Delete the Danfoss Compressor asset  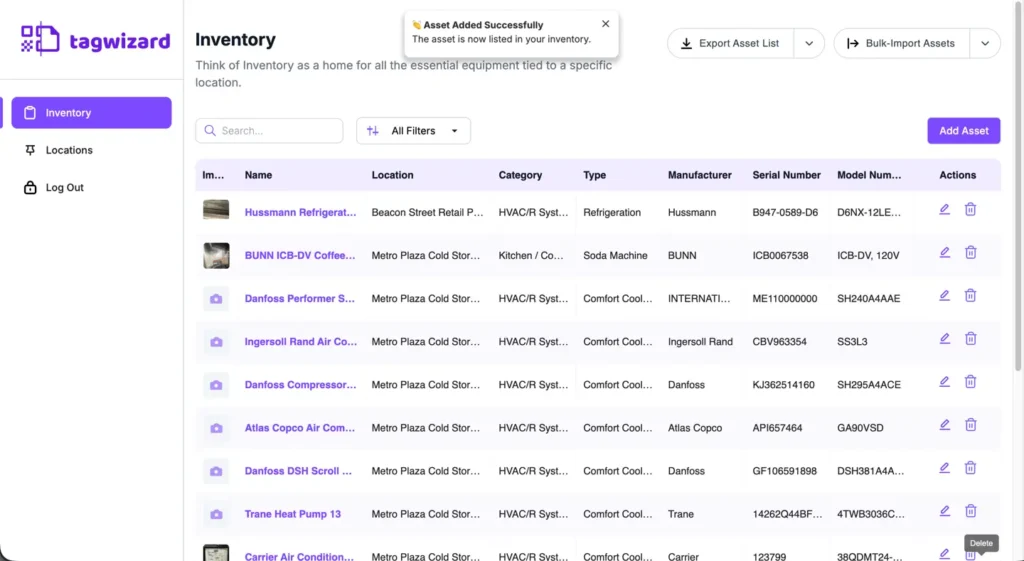point(970,382)
